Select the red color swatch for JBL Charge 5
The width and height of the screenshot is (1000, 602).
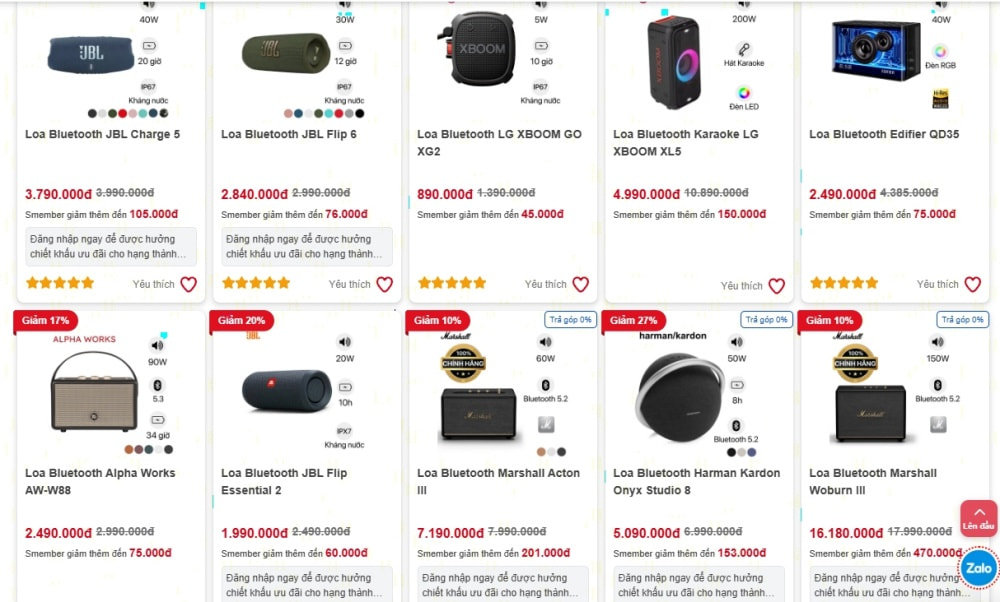pos(123,114)
